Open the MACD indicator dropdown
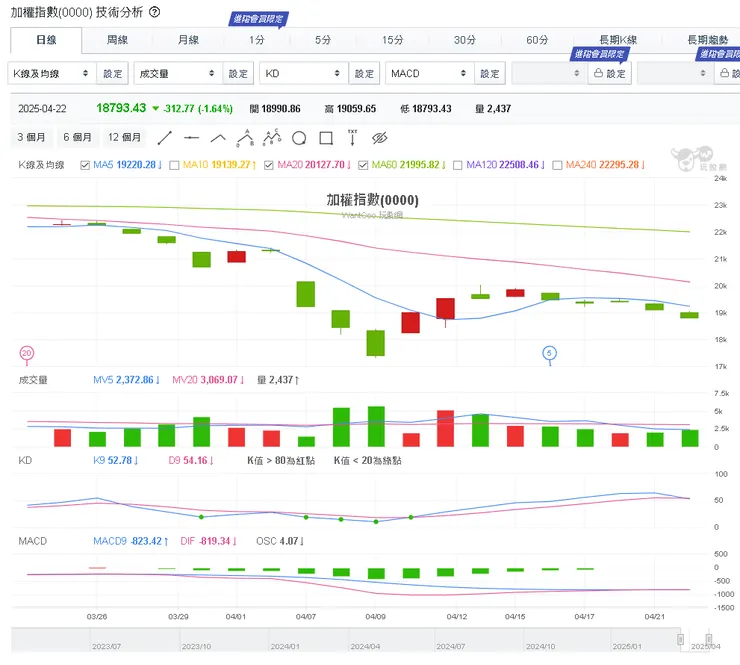This screenshot has height=665, width=740. 430,74
